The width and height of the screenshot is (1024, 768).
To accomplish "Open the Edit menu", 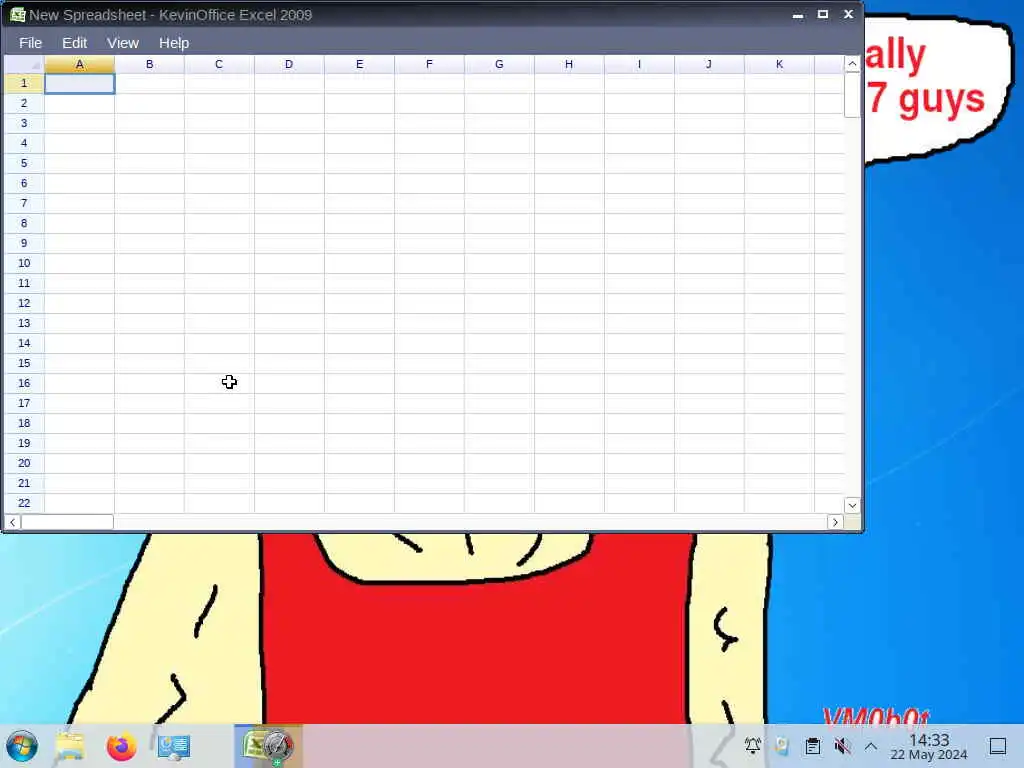I will (74, 43).
